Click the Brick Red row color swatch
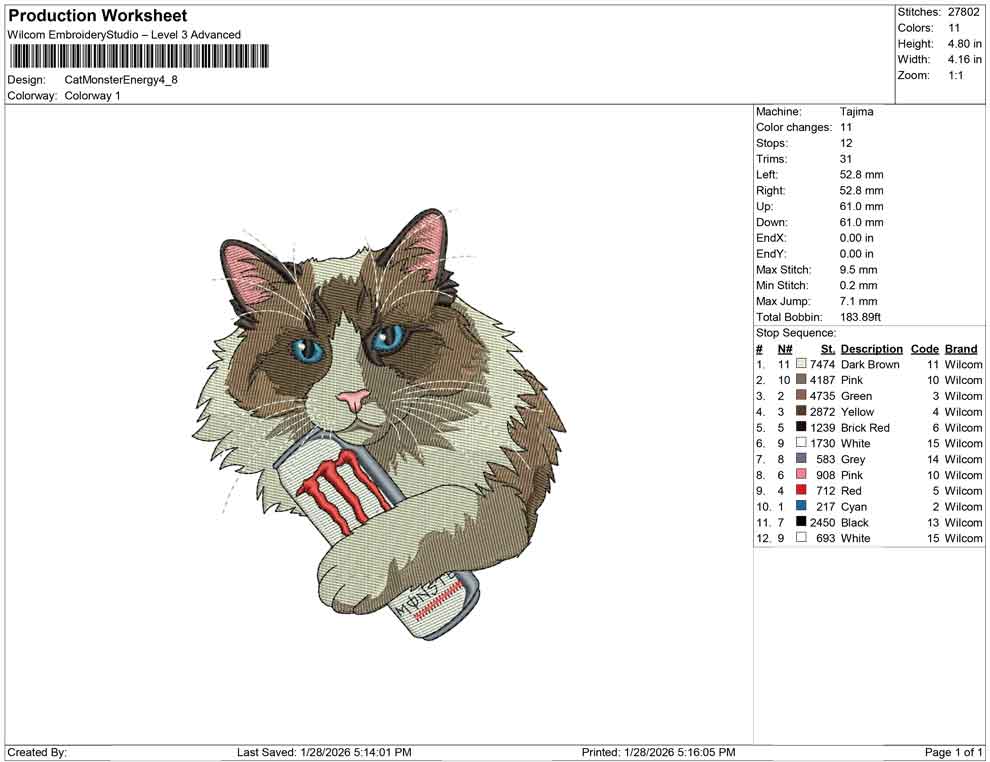The width and height of the screenshot is (990, 762). point(801,427)
